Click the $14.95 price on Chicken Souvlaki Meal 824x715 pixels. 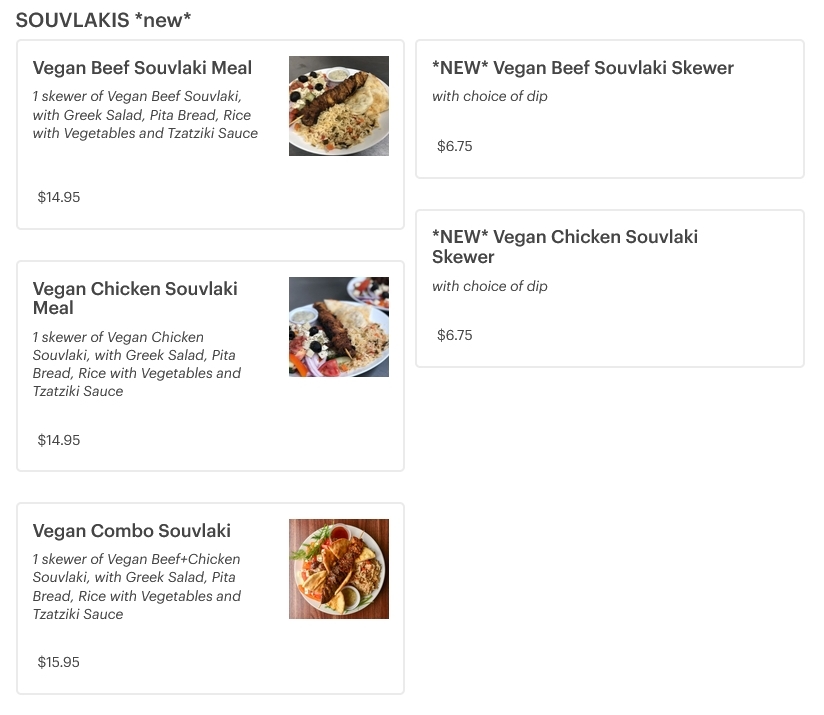click(59, 440)
